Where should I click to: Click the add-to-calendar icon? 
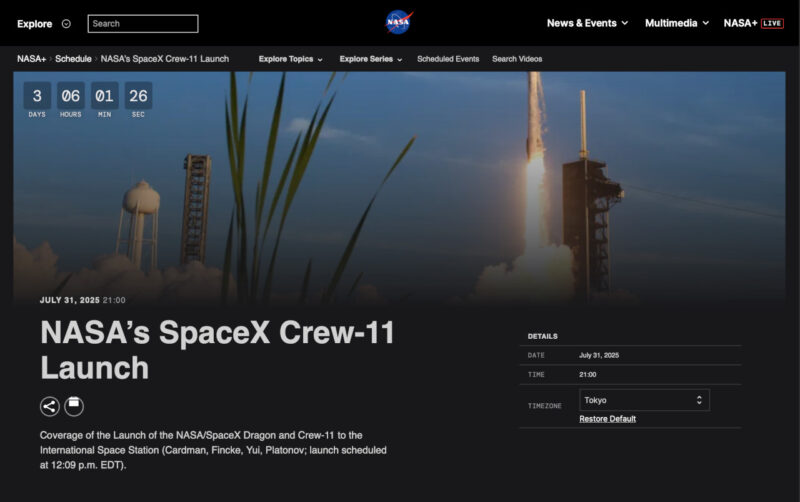click(x=74, y=406)
